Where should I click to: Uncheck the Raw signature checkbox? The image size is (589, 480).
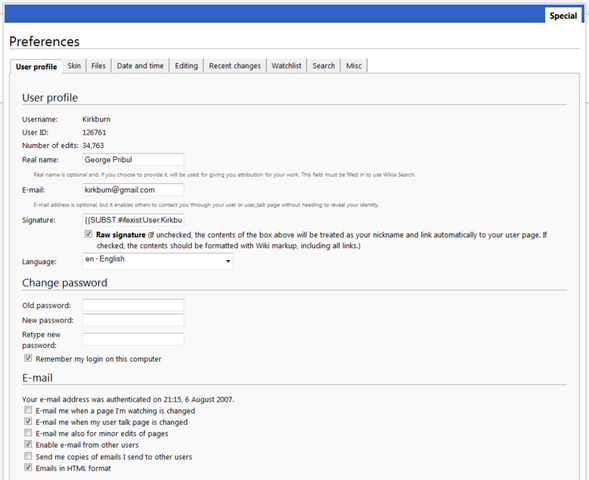click(88, 234)
